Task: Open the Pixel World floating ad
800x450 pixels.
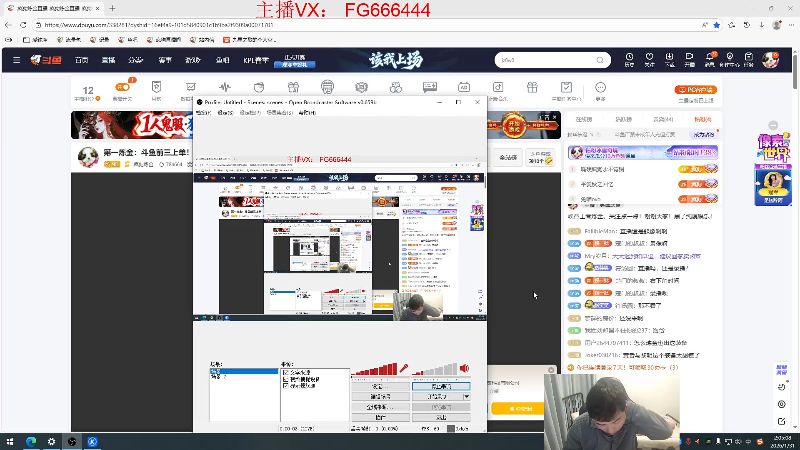Action: pos(773,170)
